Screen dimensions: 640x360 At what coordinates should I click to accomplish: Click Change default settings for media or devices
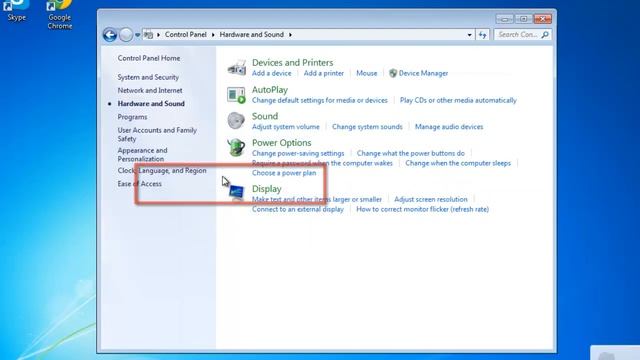click(x=320, y=100)
